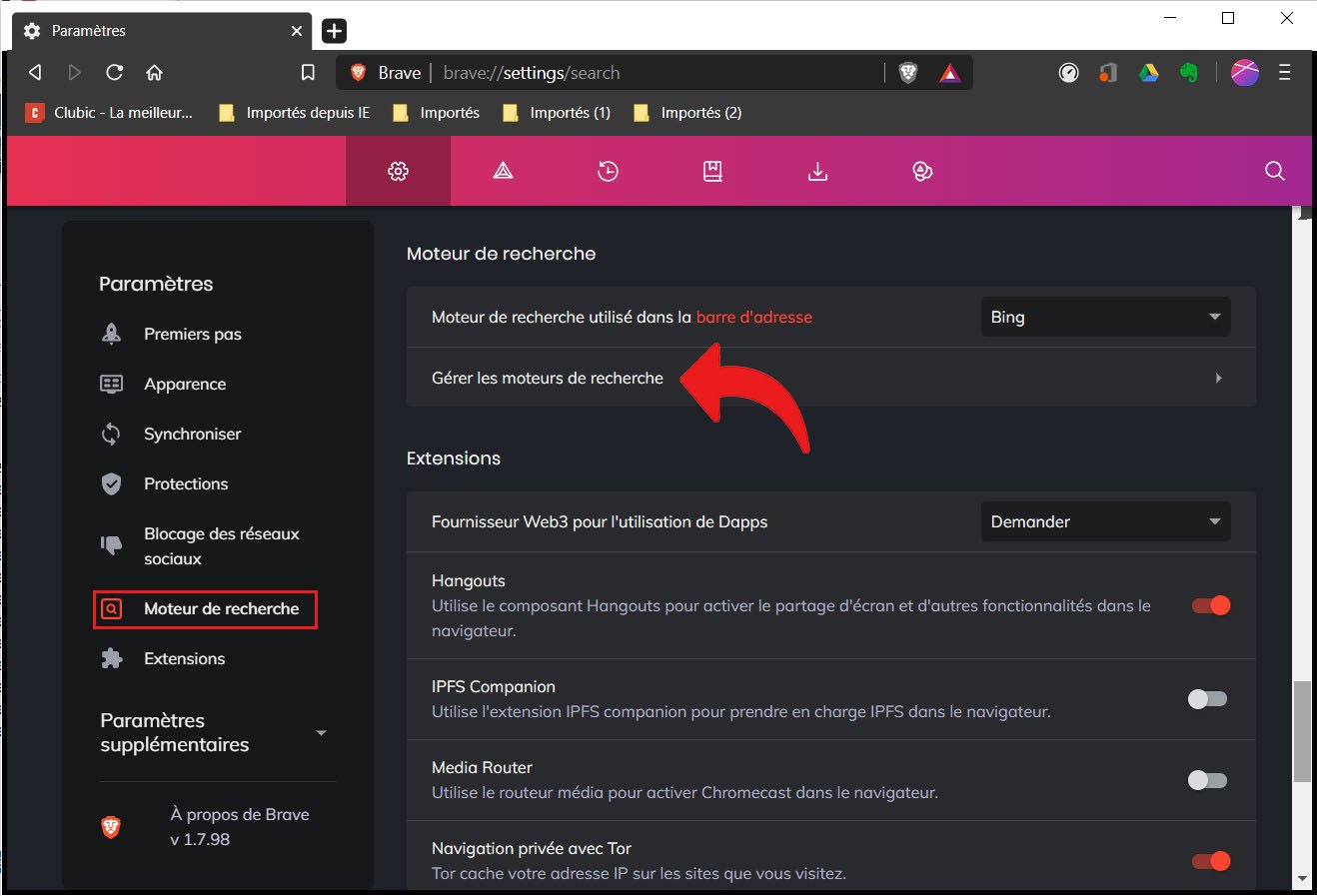
Task: Disable the Hangouts toggle
Action: (x=1211, y=605)
